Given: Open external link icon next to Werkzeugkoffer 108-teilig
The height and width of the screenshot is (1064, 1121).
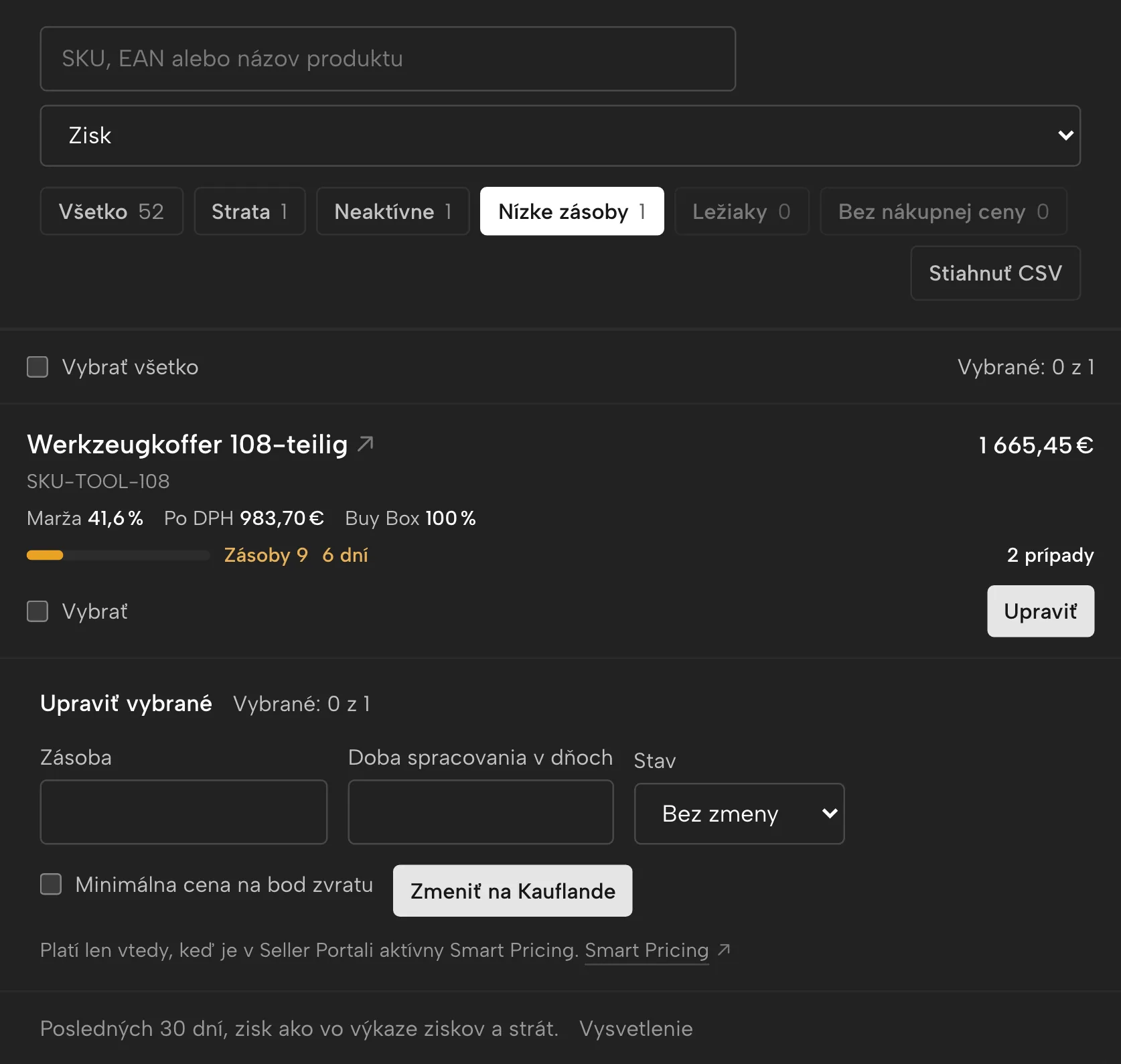Looking at the screenshot, I should tap(366, 443).
